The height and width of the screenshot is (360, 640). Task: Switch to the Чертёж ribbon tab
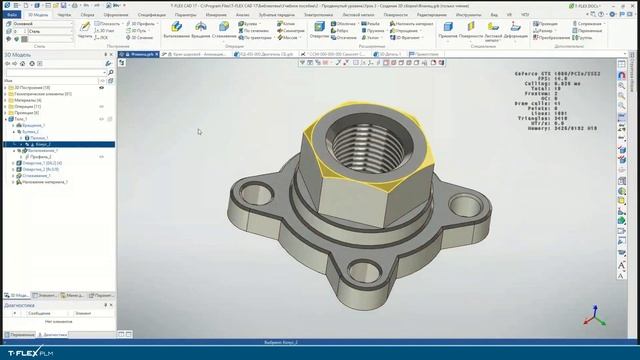tap(64, 15)
